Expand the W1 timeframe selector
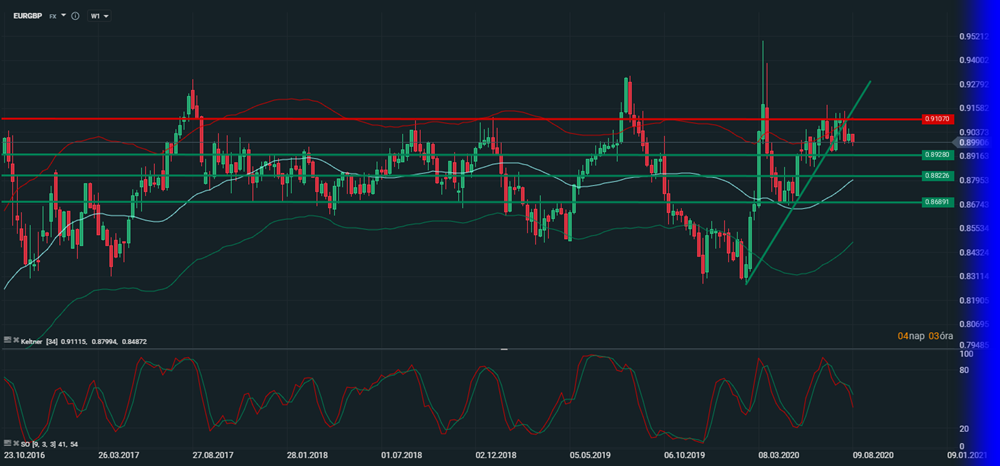1000x466 pixels. (x=100, y=16)
